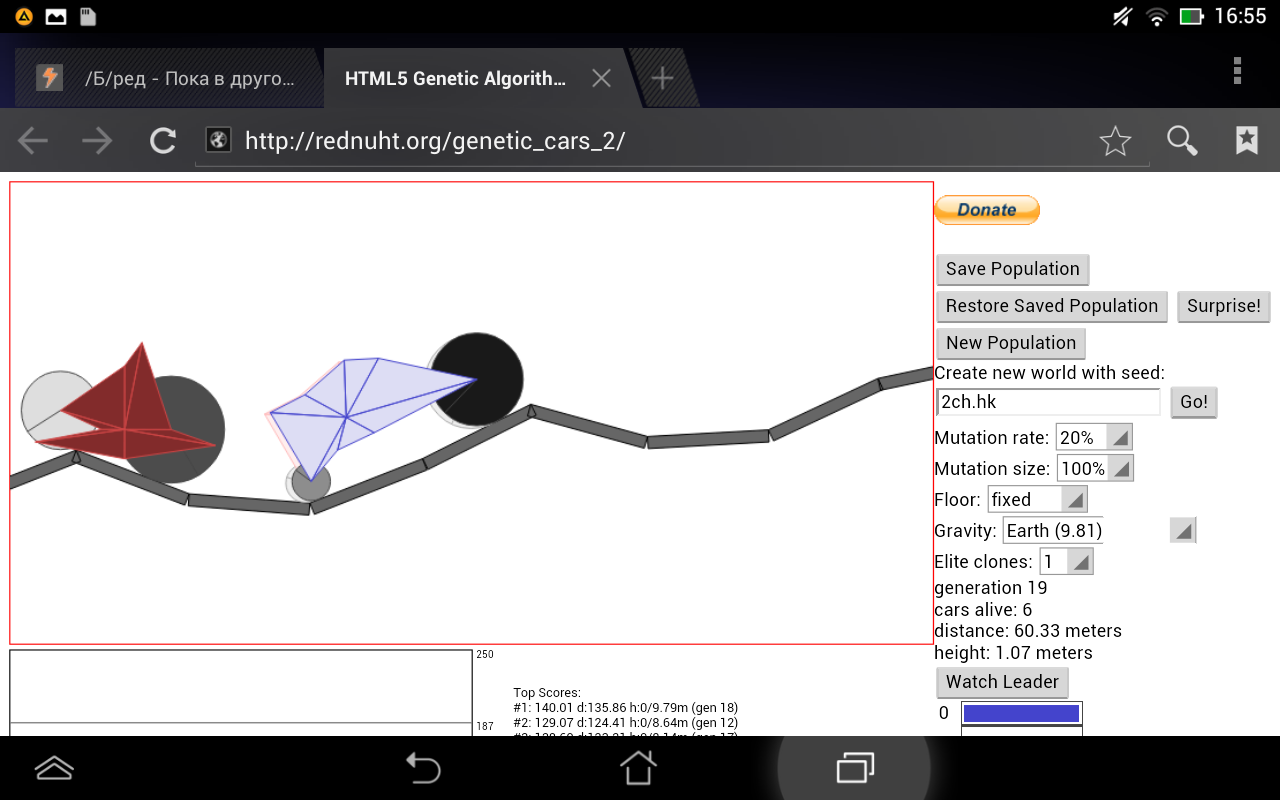
Task: Open the Mutation size 100% dropdown
Action: click(1094, 468)
